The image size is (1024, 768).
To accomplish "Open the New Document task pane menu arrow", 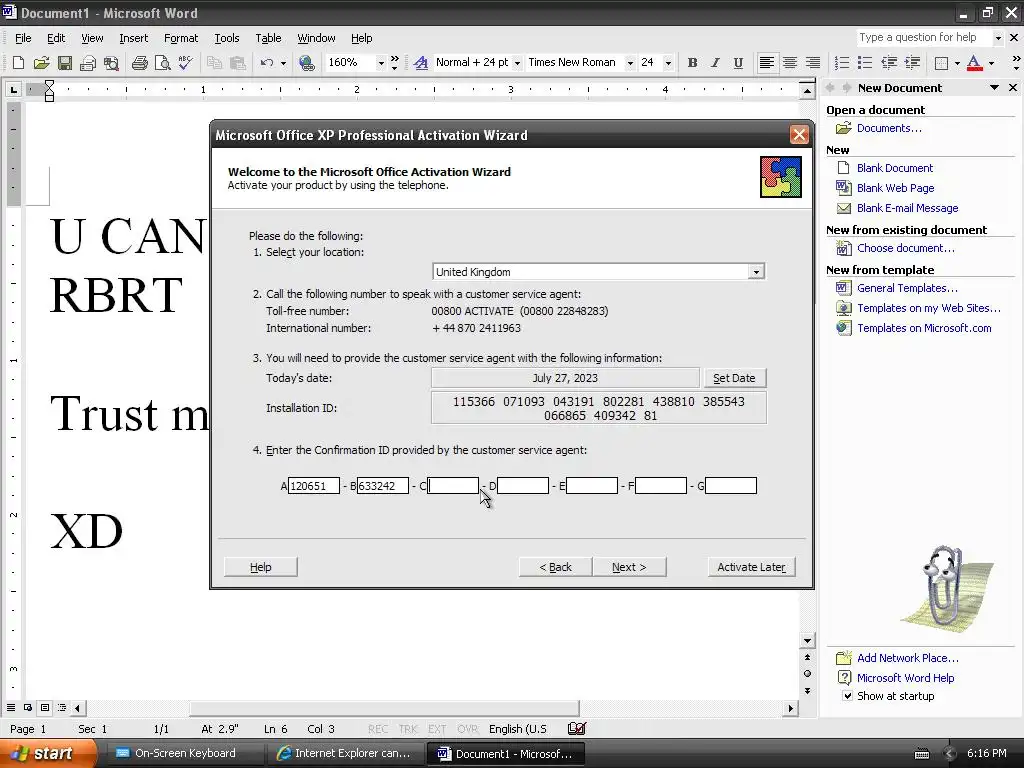I will (994, 88).
